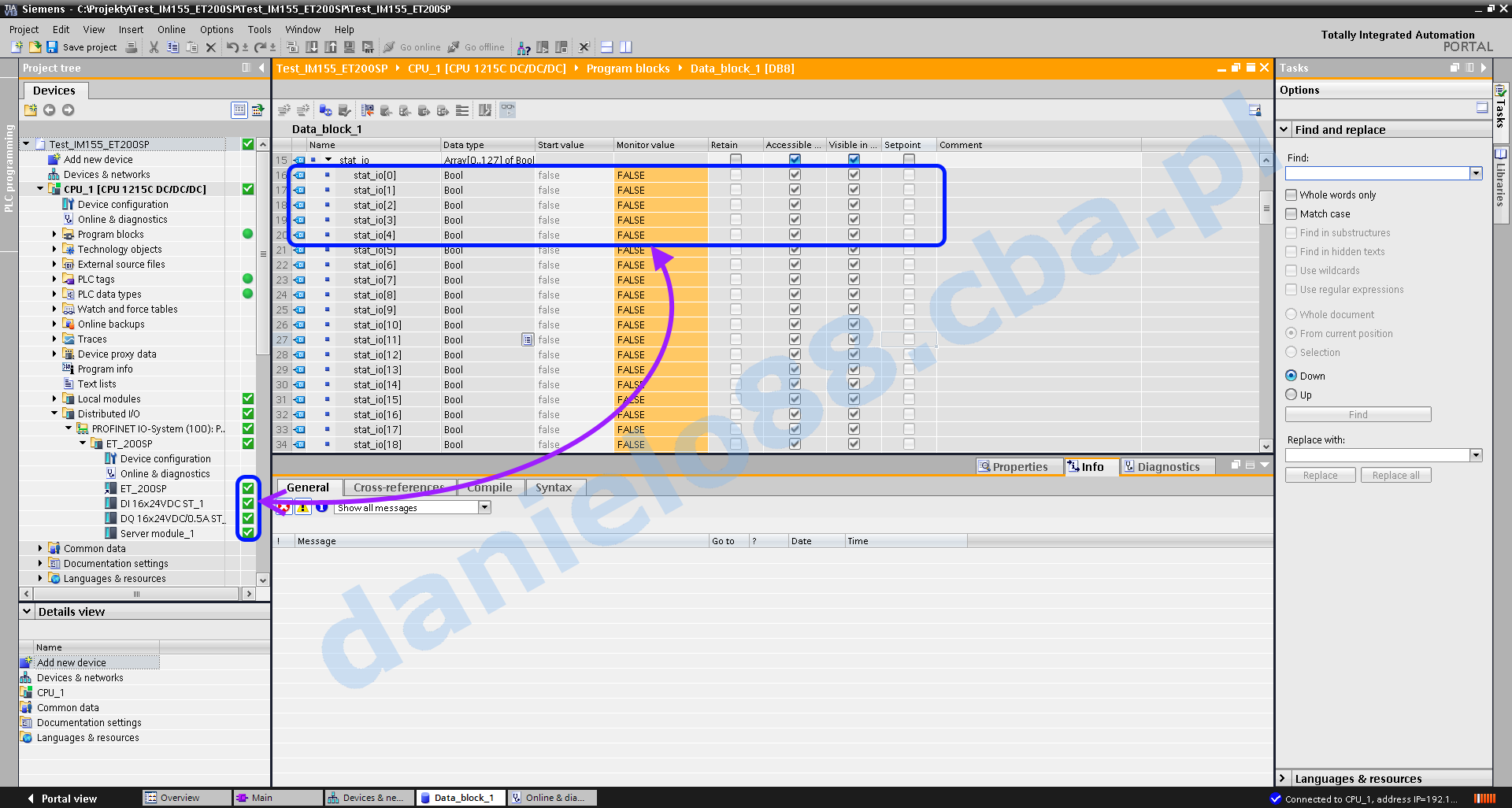Viewport: 1512px width, 808px height.
Task: Toggle Accessible checkbox for stat_io[2]
Action: click(795, 205)
